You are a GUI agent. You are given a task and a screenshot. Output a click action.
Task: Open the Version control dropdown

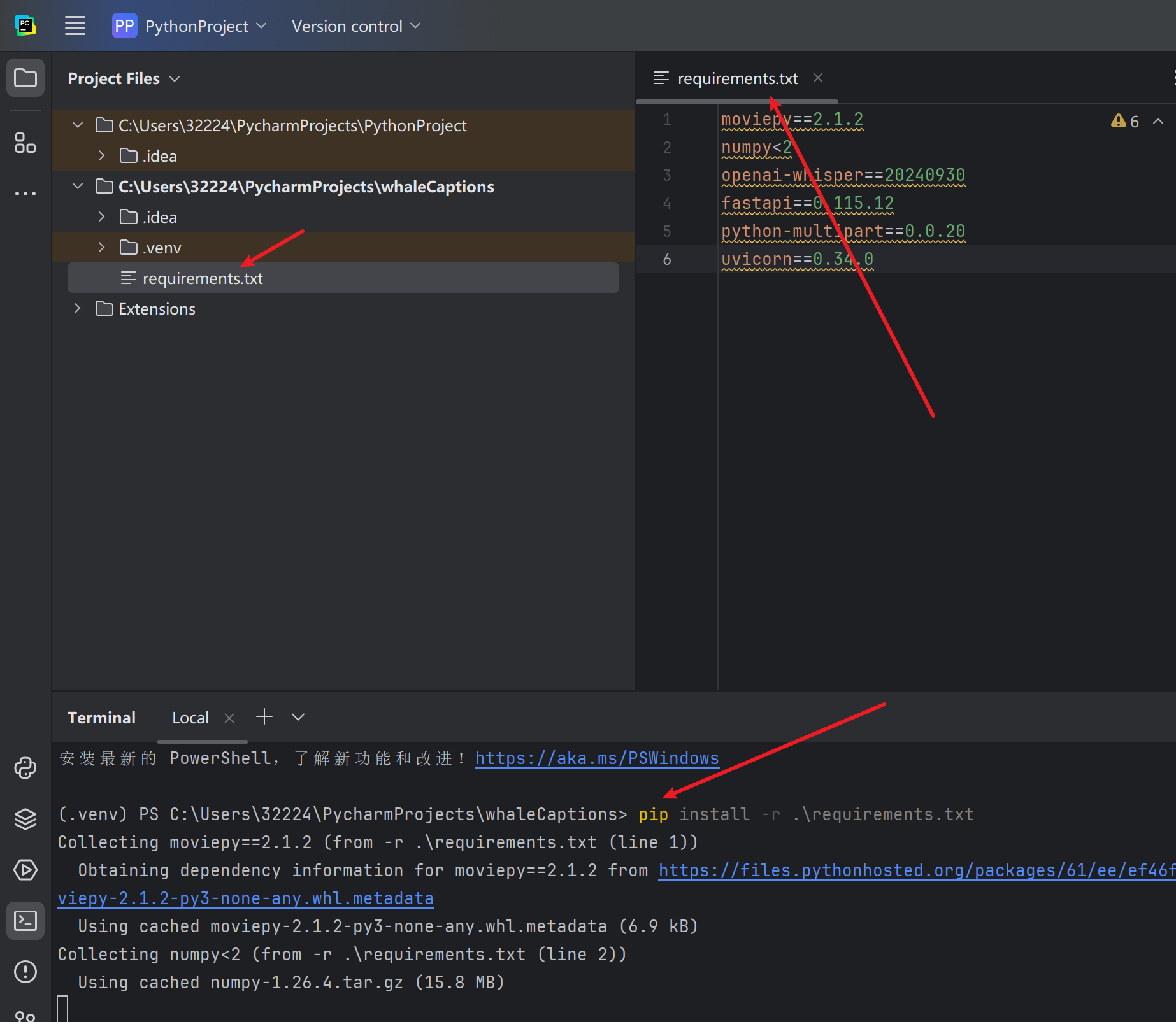[x=355, y=26]
